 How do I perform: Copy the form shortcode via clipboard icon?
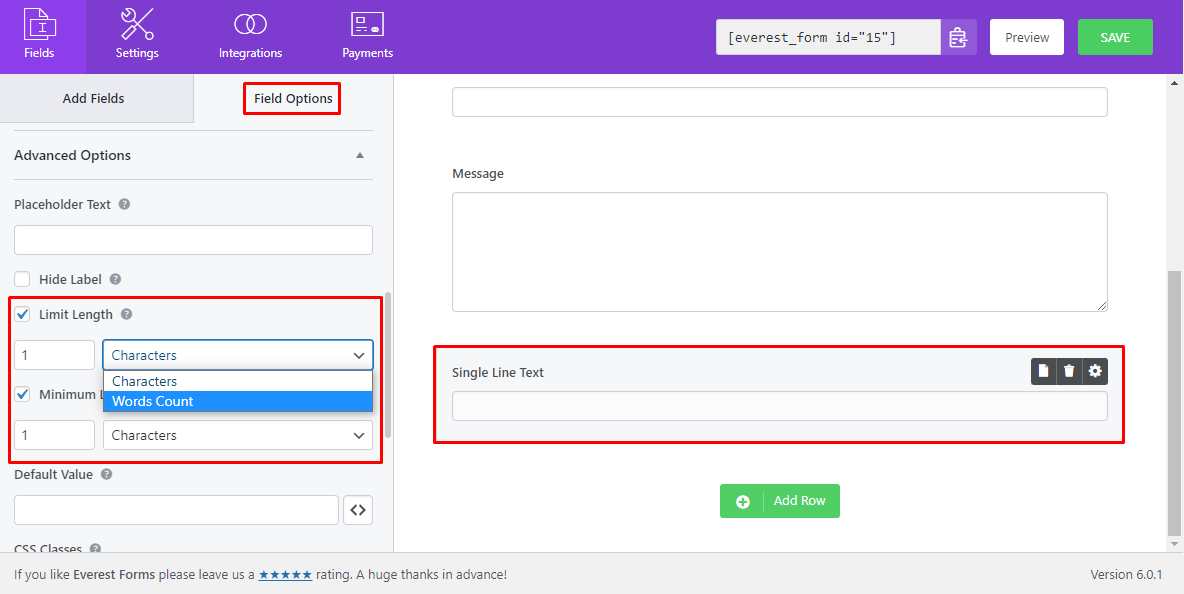pos(959,36)
